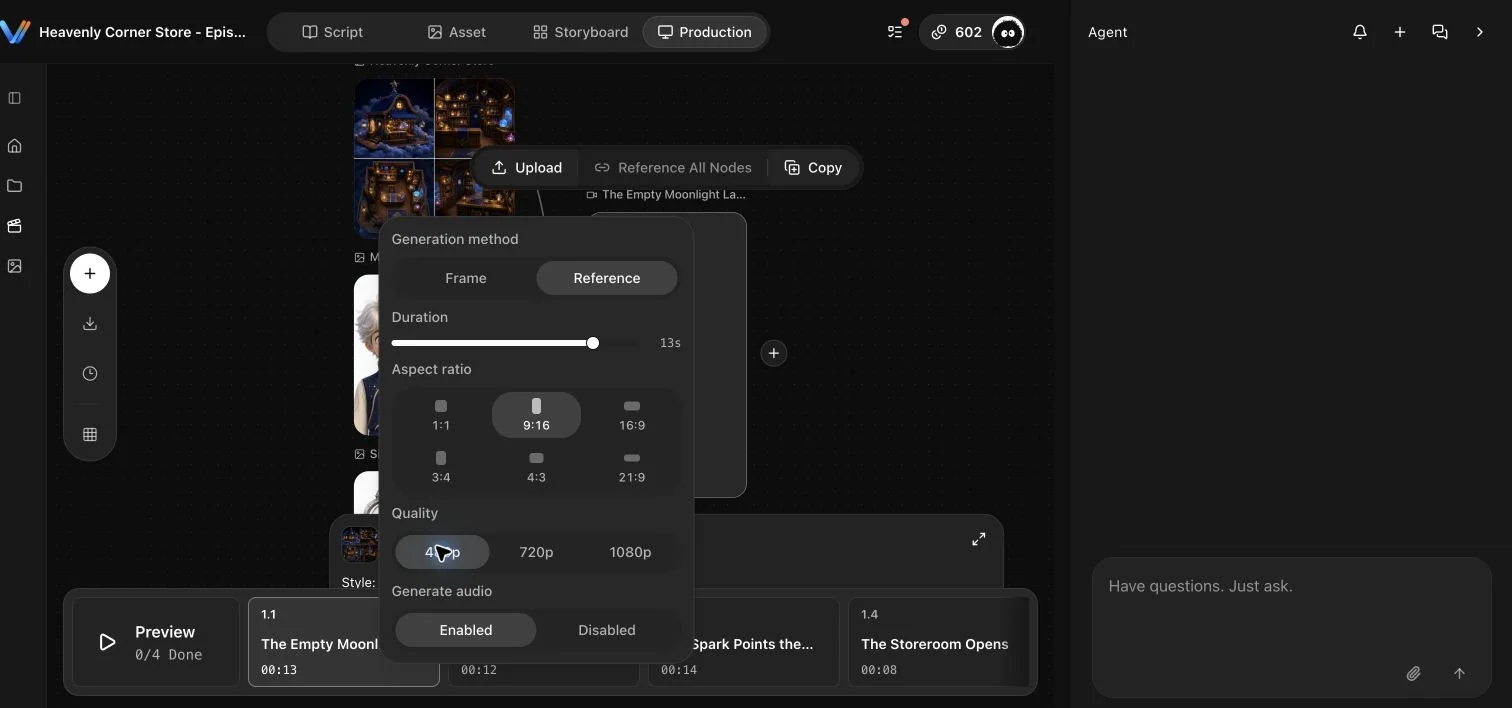Screen dimensions: 1512x708
Task: Click the download icon in canvas toolbar
Action: [90, 323]
